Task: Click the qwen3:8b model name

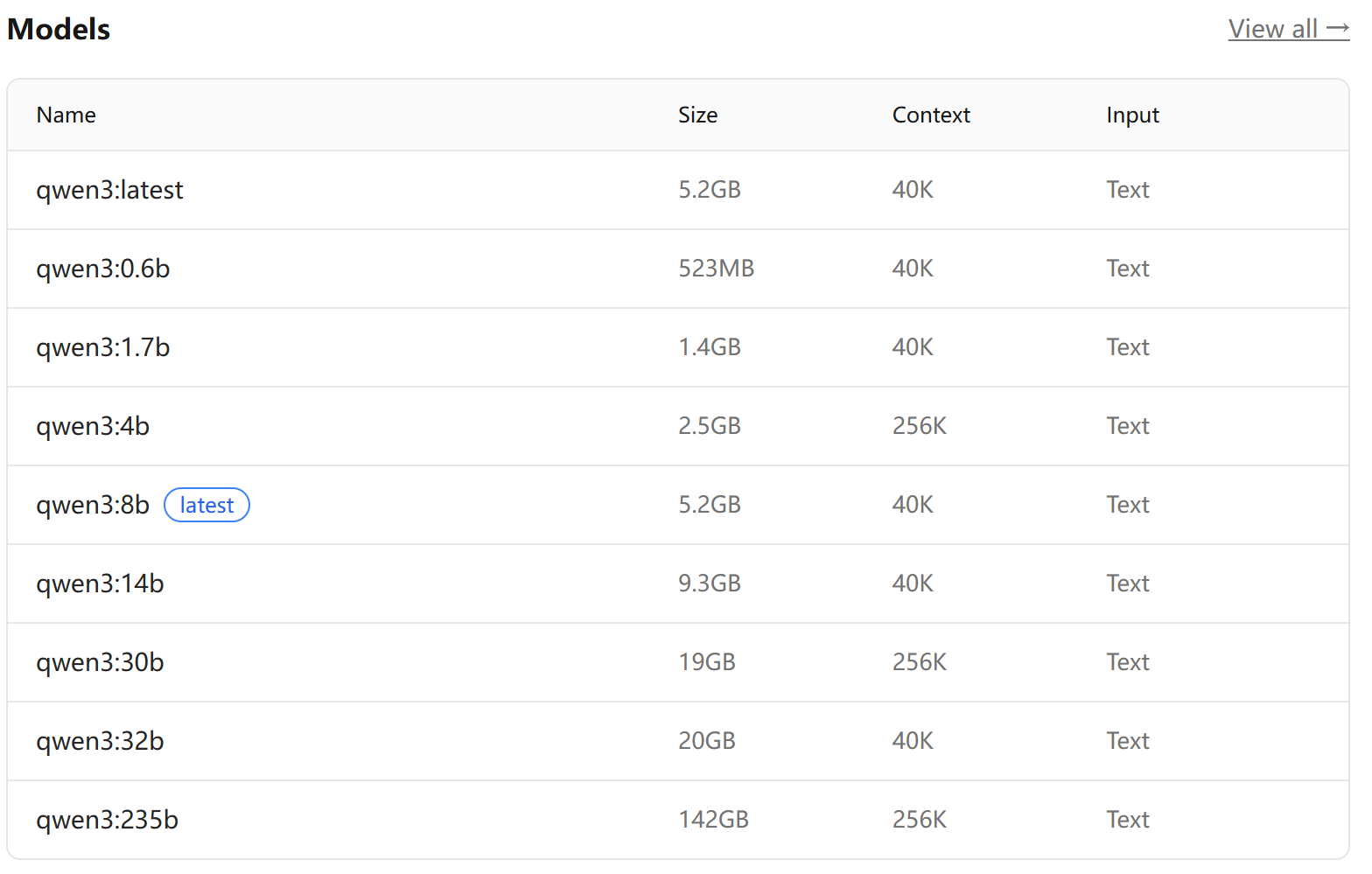Action: point(93,505)
